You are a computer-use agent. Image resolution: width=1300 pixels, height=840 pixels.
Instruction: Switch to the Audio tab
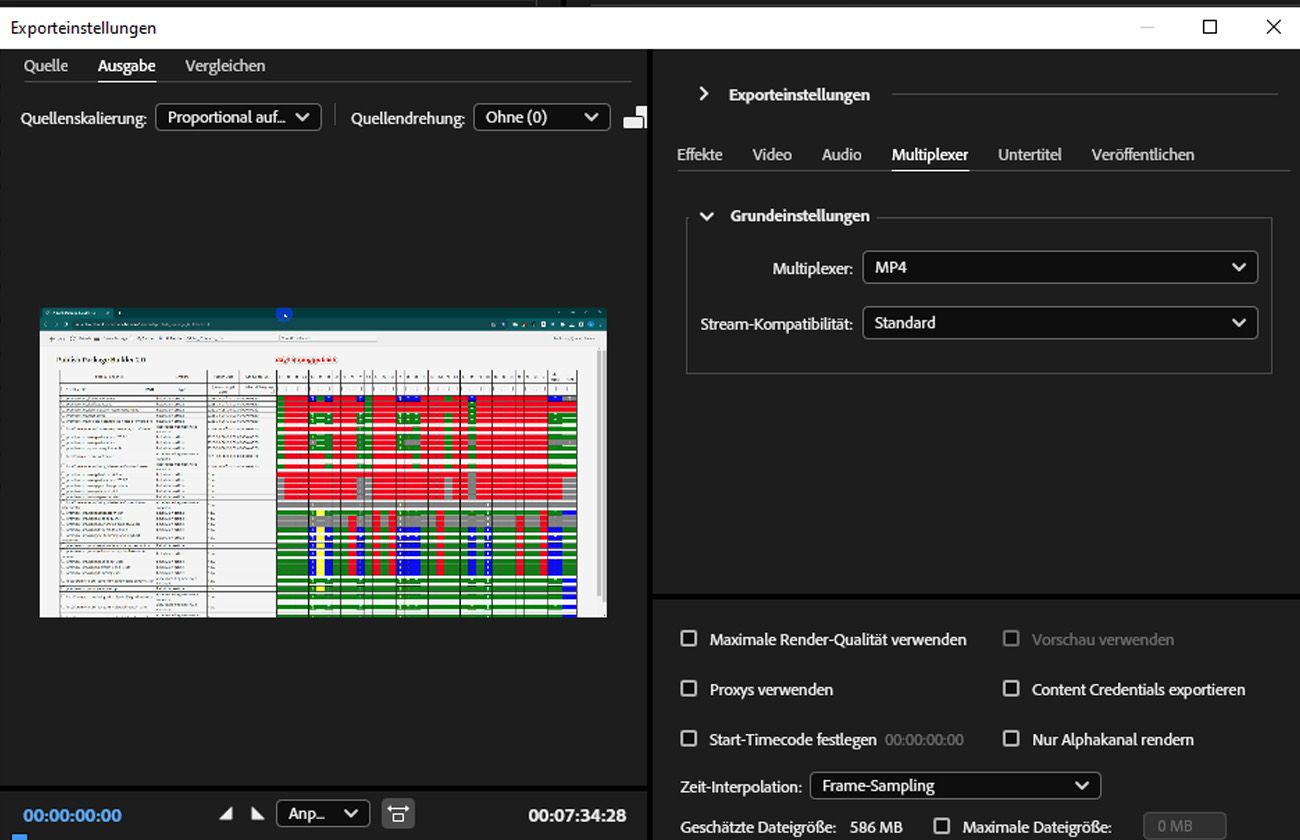841,154
